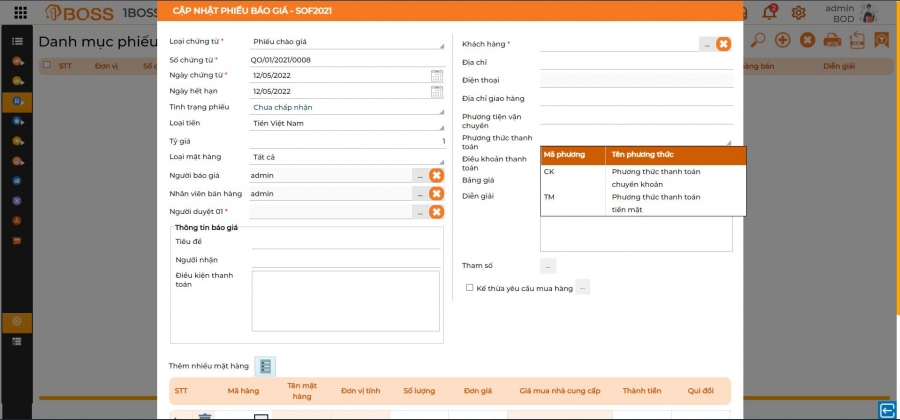Click the Thành tiền column header
This screenshot has width=900, height=420.
coord(642,391)
